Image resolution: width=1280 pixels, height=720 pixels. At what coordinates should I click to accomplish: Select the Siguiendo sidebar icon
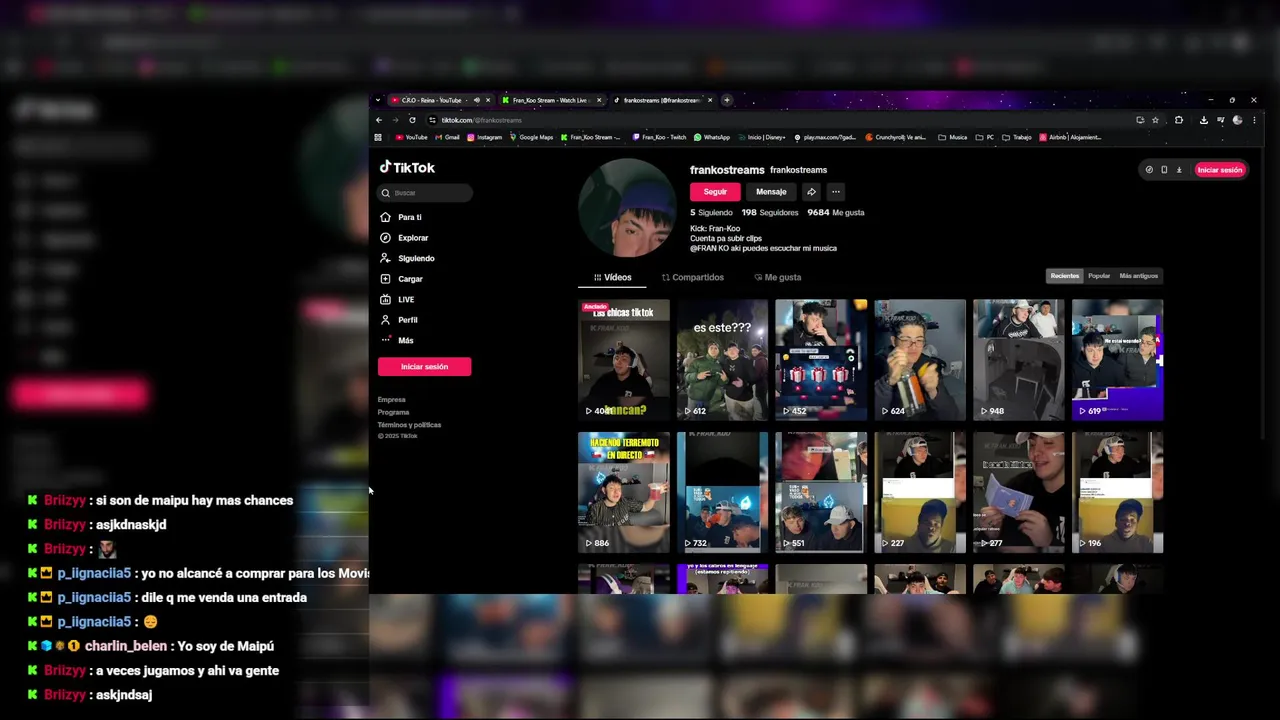pos(385,258)
